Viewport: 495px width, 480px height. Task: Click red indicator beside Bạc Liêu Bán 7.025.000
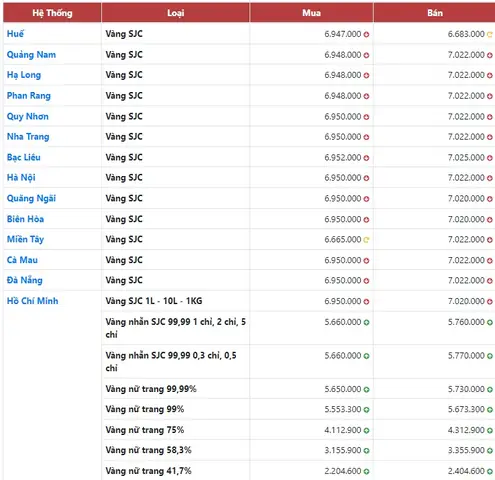click(490, 158)
